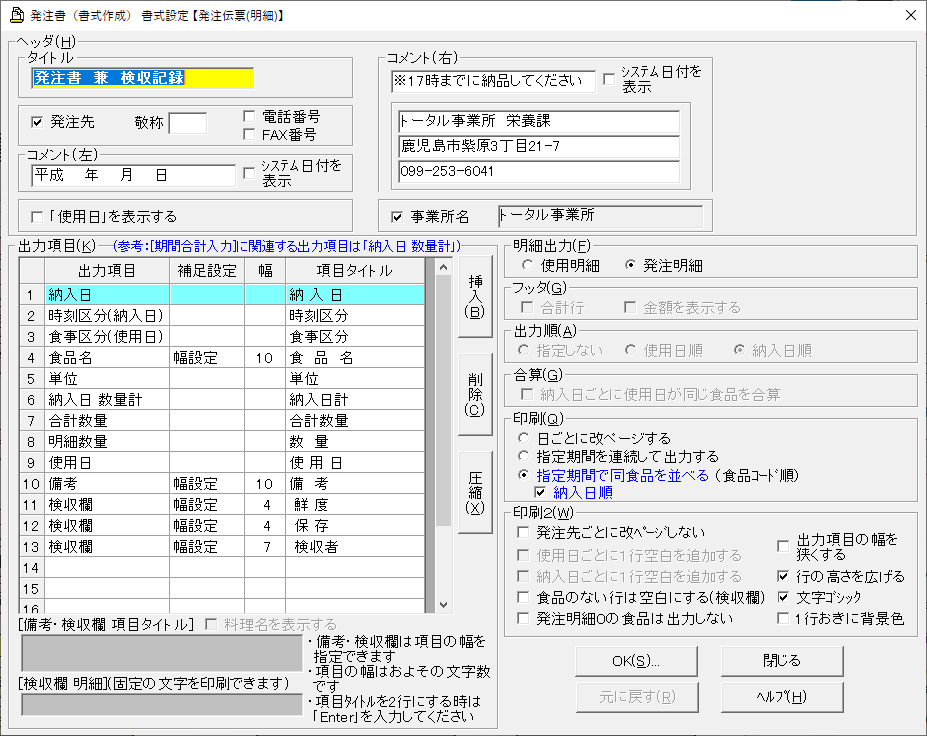Click the コメント(左) date field
Screen dimensions: 927x736
click(x=133, y=175)
